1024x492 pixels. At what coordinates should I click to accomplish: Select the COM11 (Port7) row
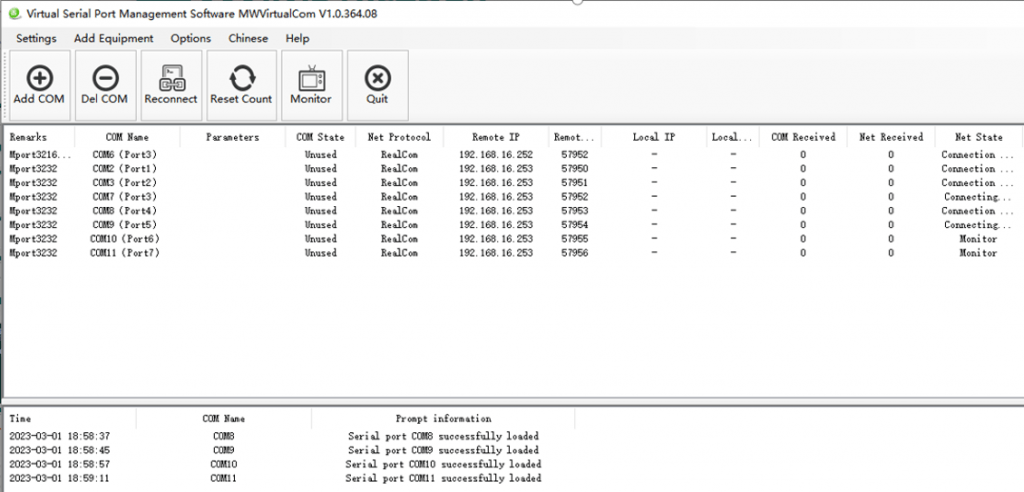click(x=125, y=253)
